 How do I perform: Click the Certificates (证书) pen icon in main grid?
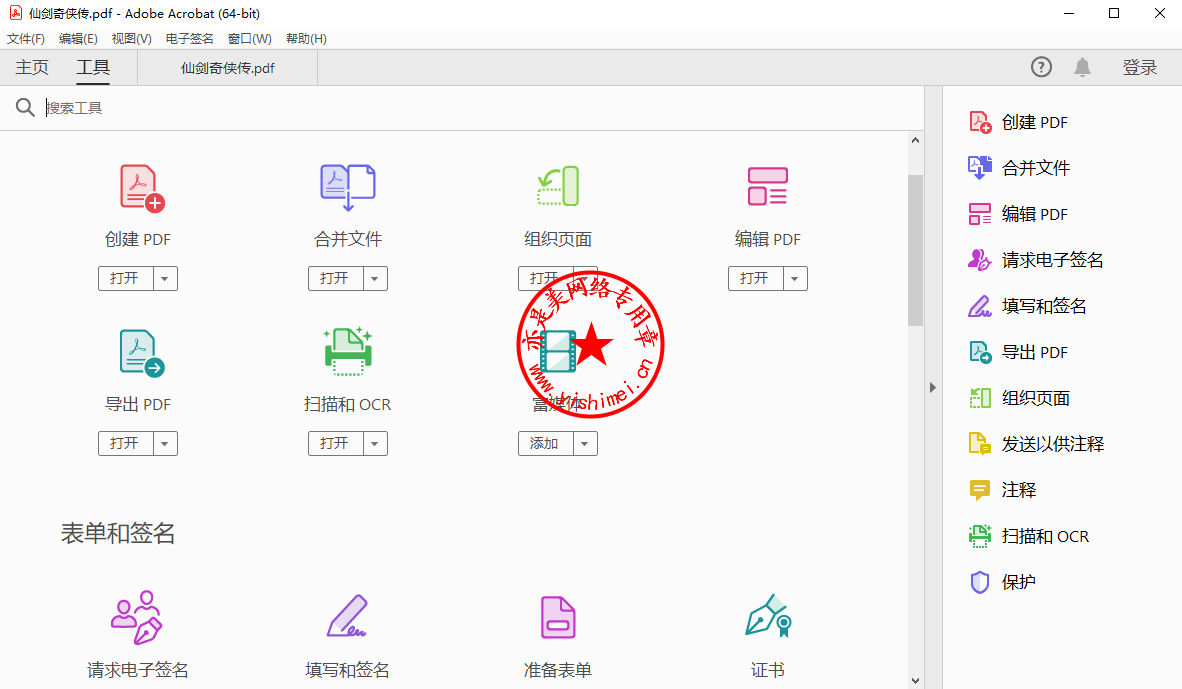[768, 616]
